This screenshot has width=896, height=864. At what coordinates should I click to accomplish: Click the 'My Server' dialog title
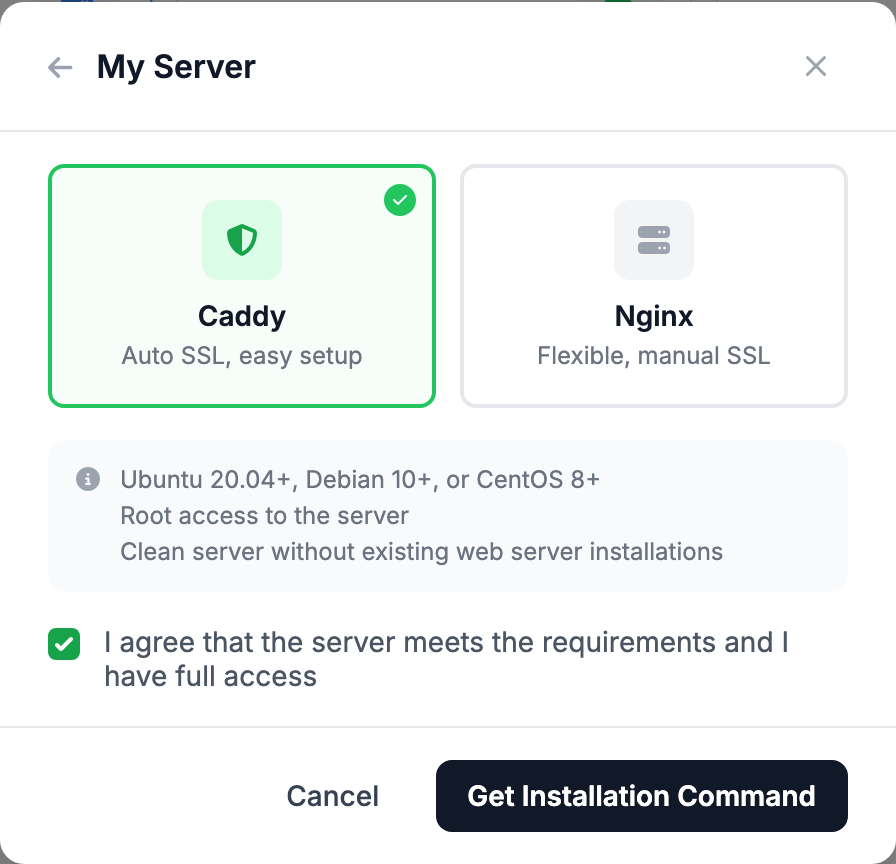[x=176, y=67]
